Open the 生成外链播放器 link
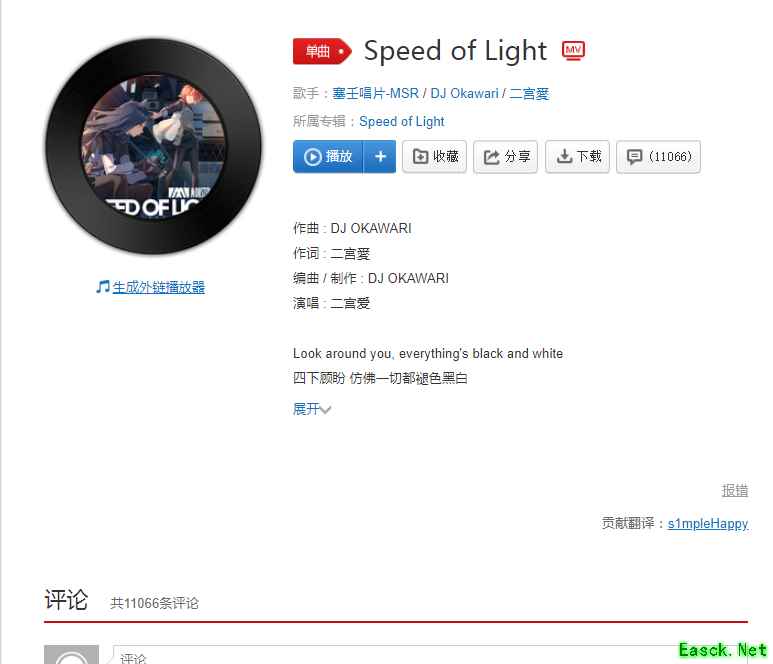 tap(158, 287)
